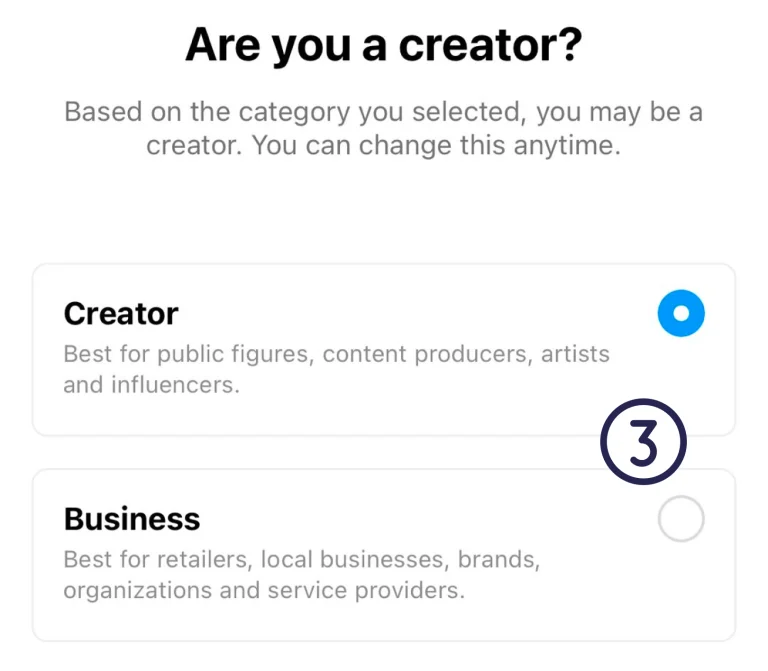This screenshot has width=768, height=671.
Task: Choose the Business radio button
Action: [x=681, y=520]
